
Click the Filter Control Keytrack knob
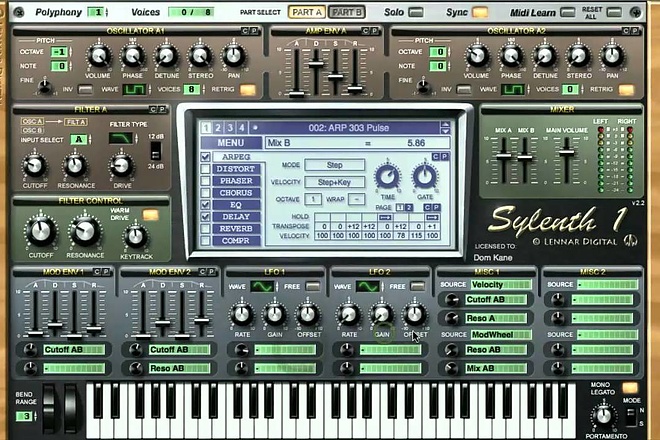tap(136, 237)
